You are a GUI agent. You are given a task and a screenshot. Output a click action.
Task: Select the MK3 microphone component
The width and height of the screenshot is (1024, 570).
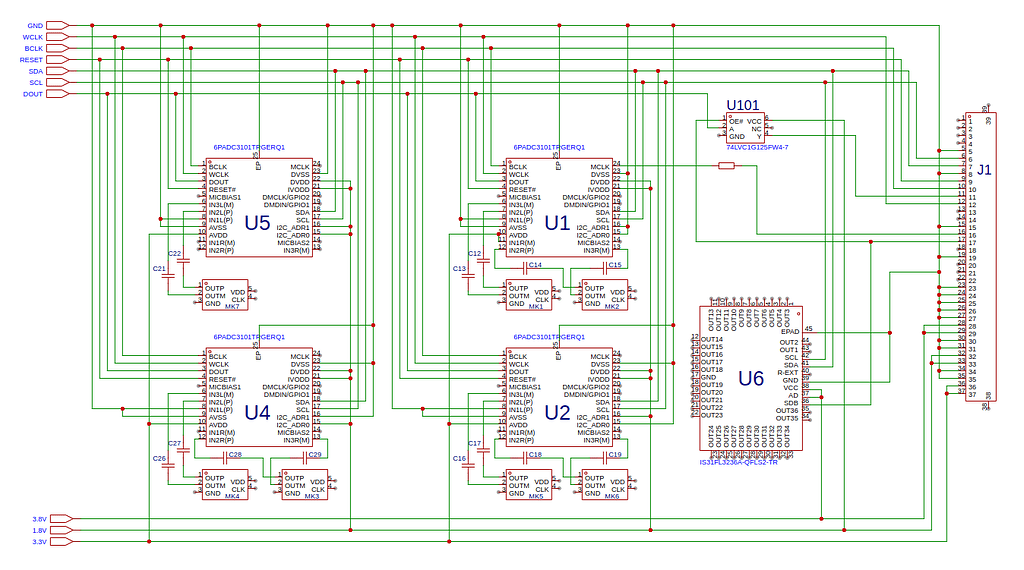pyautogui.click(x=304, y=484)
